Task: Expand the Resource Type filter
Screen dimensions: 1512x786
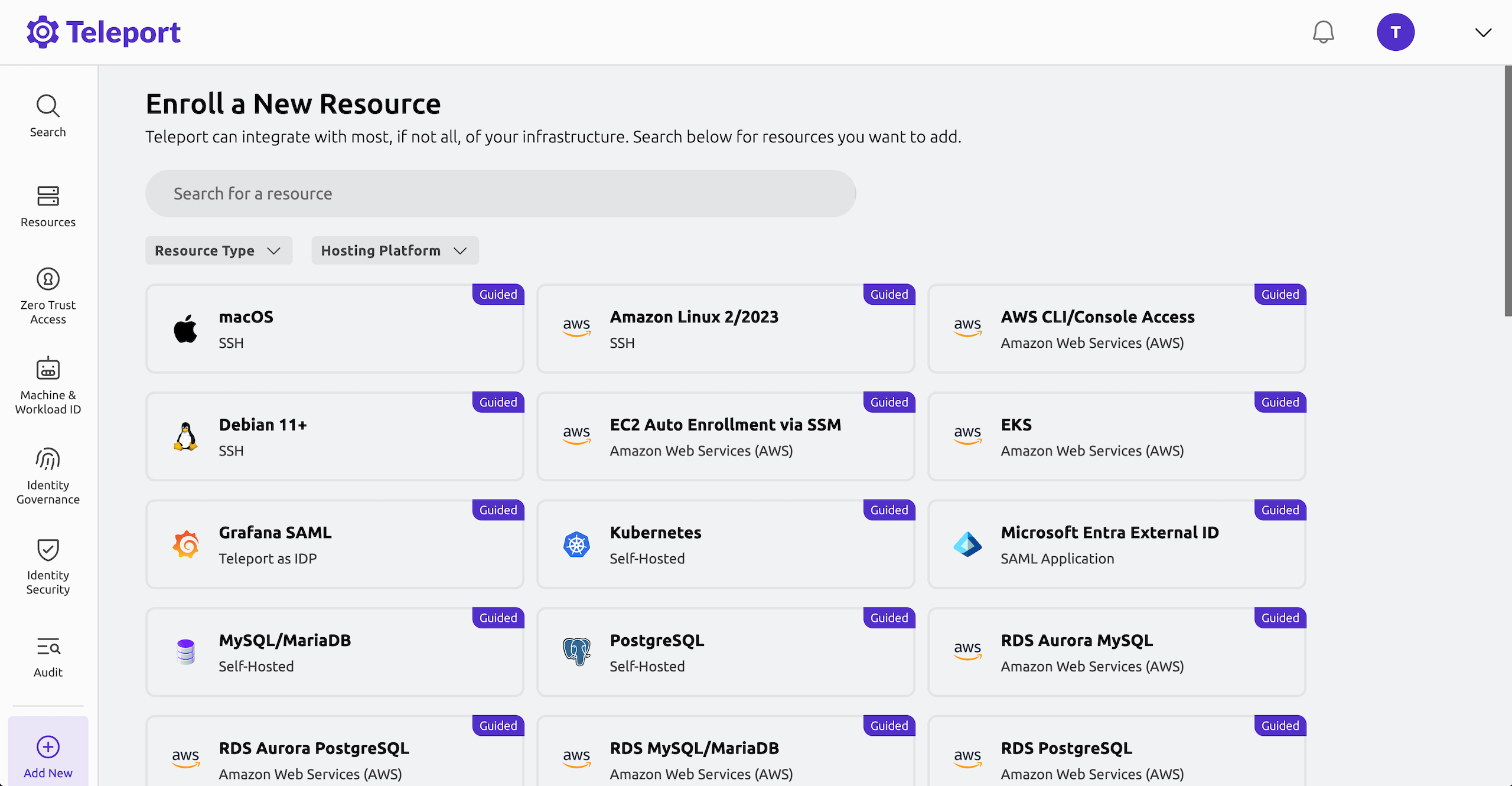Action: click(x=218, y=250)
